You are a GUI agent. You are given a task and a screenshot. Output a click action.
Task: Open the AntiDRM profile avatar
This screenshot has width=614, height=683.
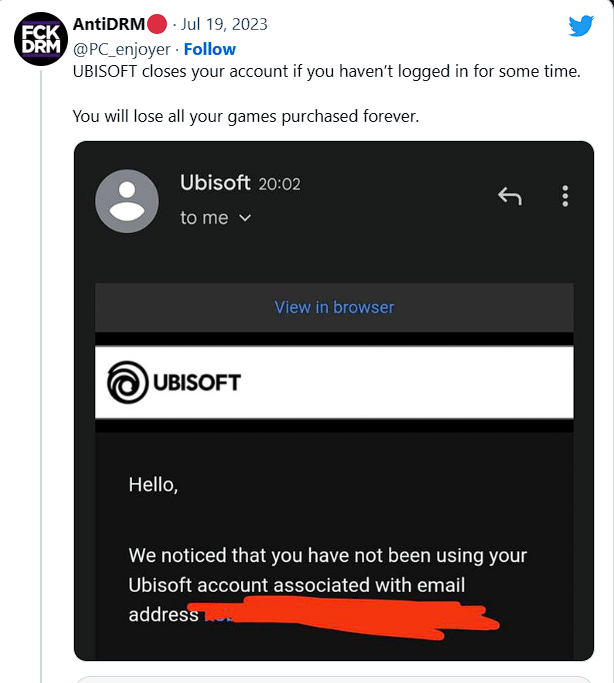point(40,41)
